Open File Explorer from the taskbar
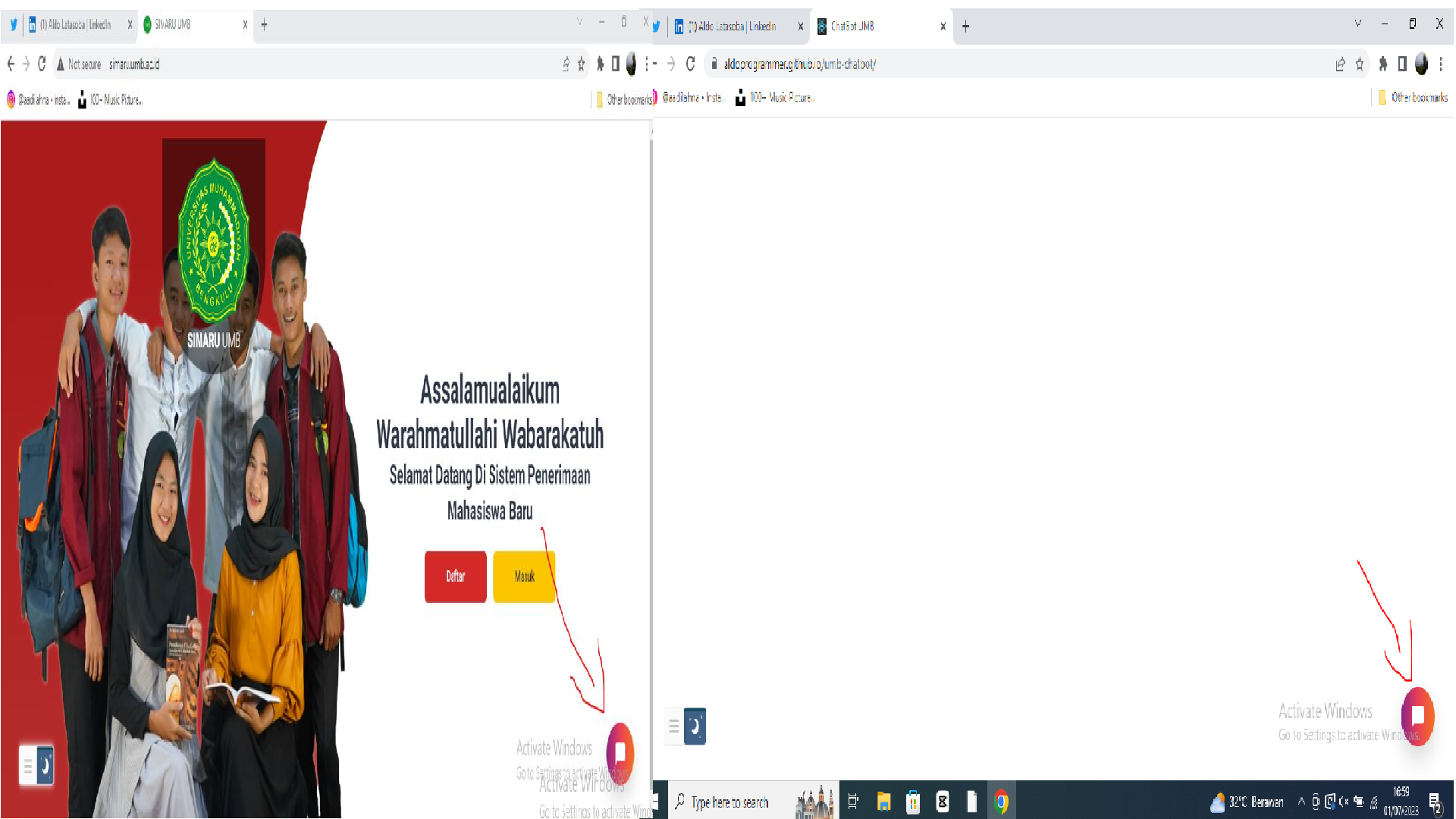The image size is (1456, 819). [x=883, y=802]
